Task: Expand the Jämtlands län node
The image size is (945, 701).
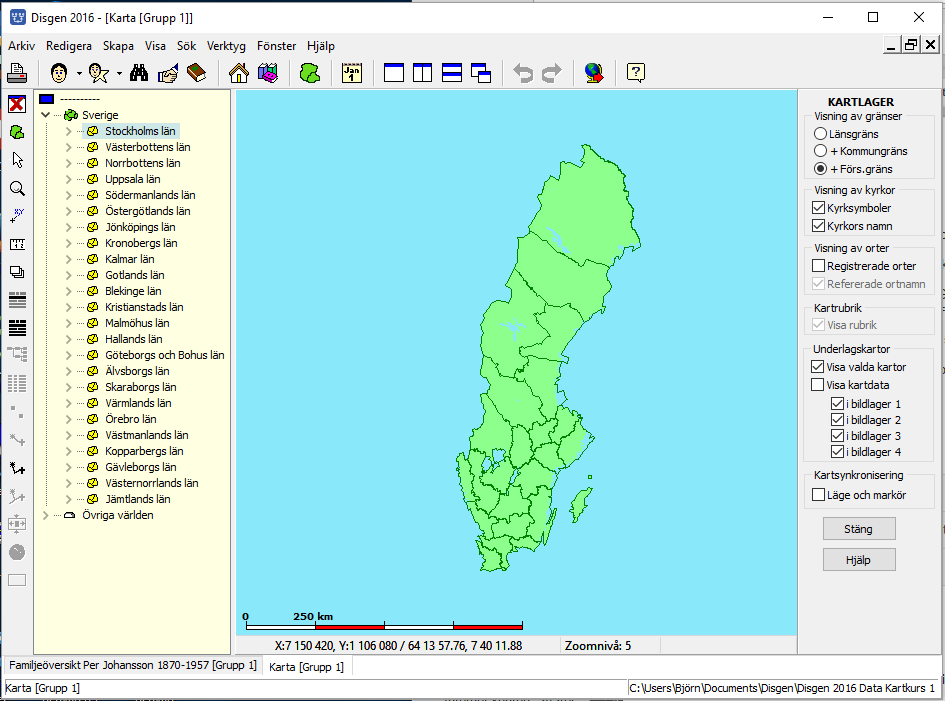Action: [68, 499]
